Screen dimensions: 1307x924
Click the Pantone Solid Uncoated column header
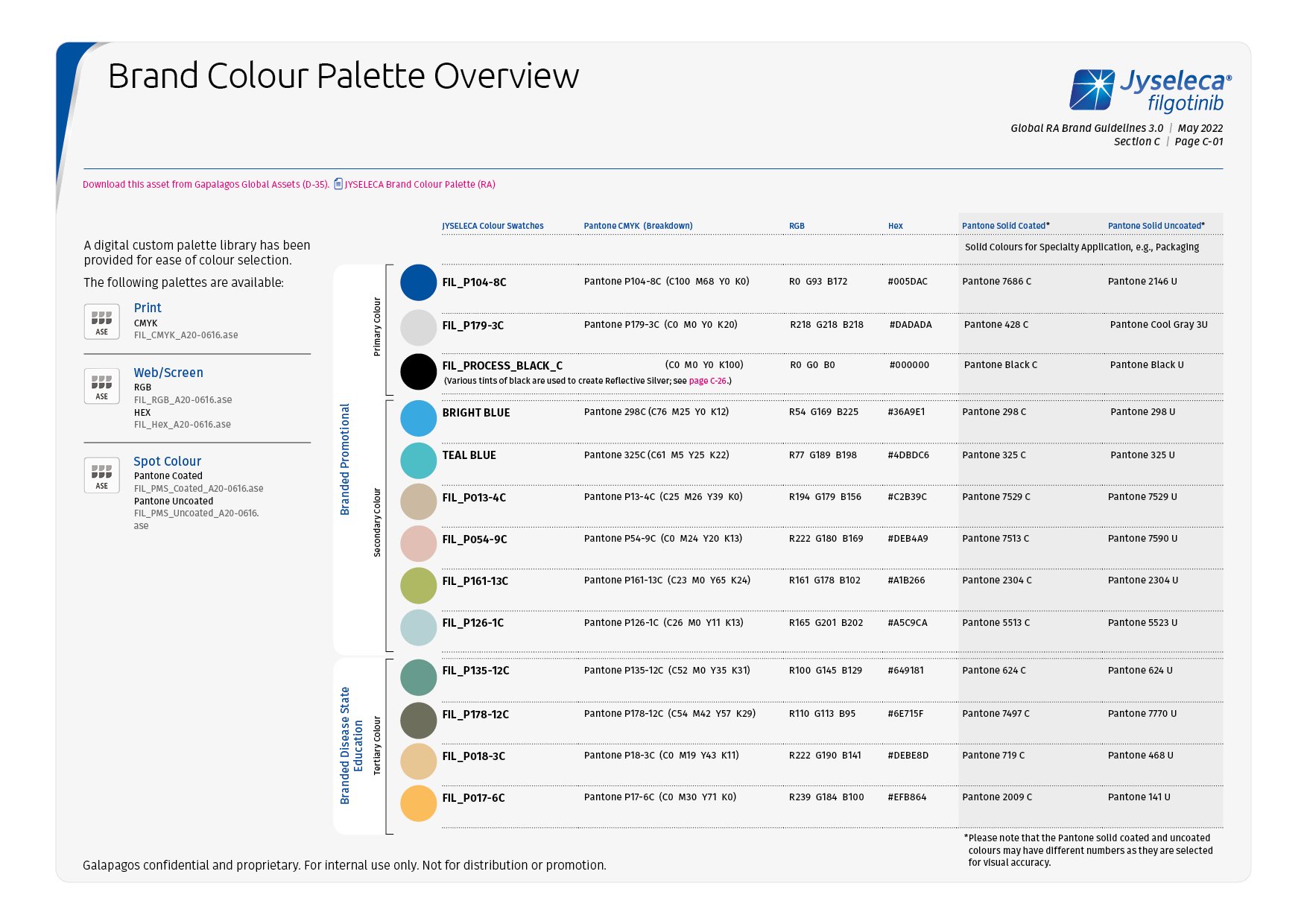[x=1156, y=226]
